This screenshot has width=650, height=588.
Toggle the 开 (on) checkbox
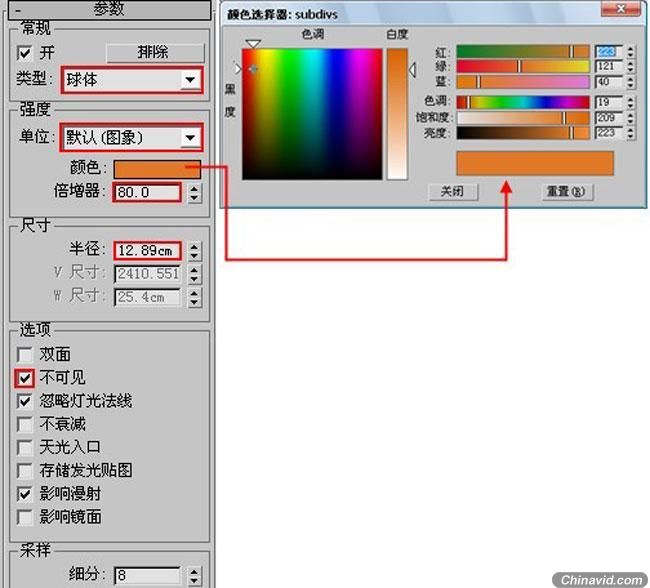pyautogui.click(x=24, y=53)
